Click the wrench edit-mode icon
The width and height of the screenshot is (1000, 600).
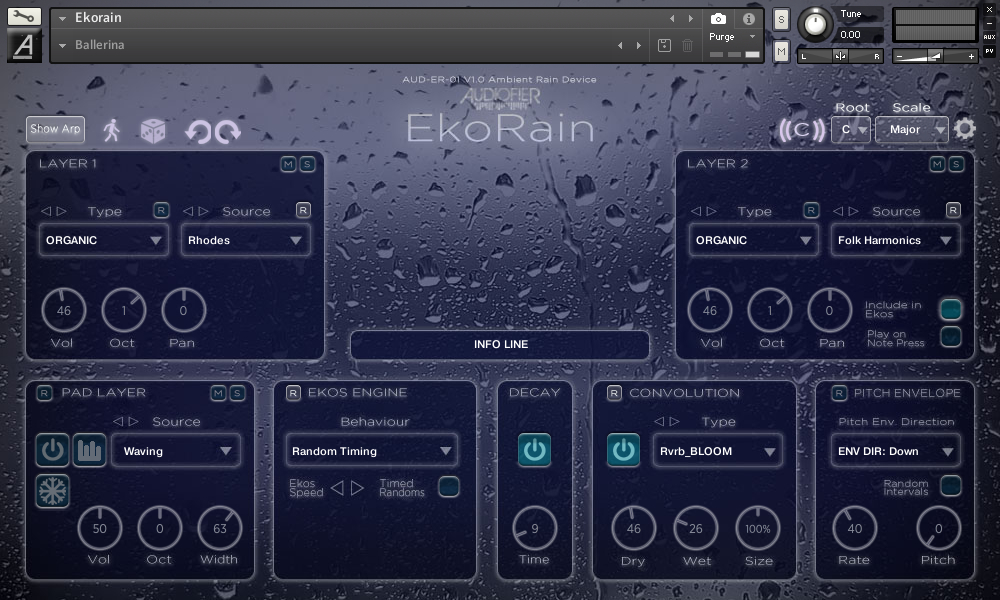24,16
